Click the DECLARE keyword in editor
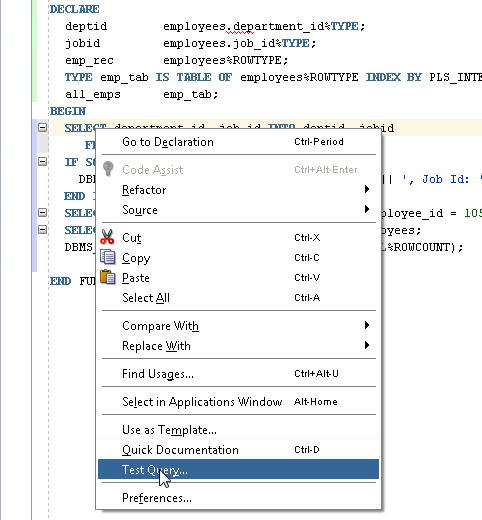Image resolution: width=482 pixels, height=520 pixels. click(x=74, y=9)
